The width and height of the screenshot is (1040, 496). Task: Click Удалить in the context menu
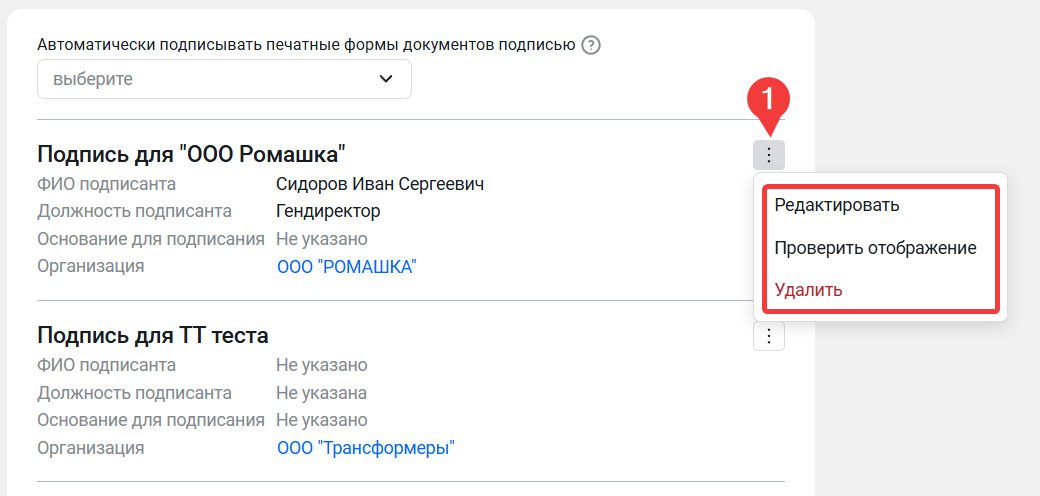[x=809, y=290]
